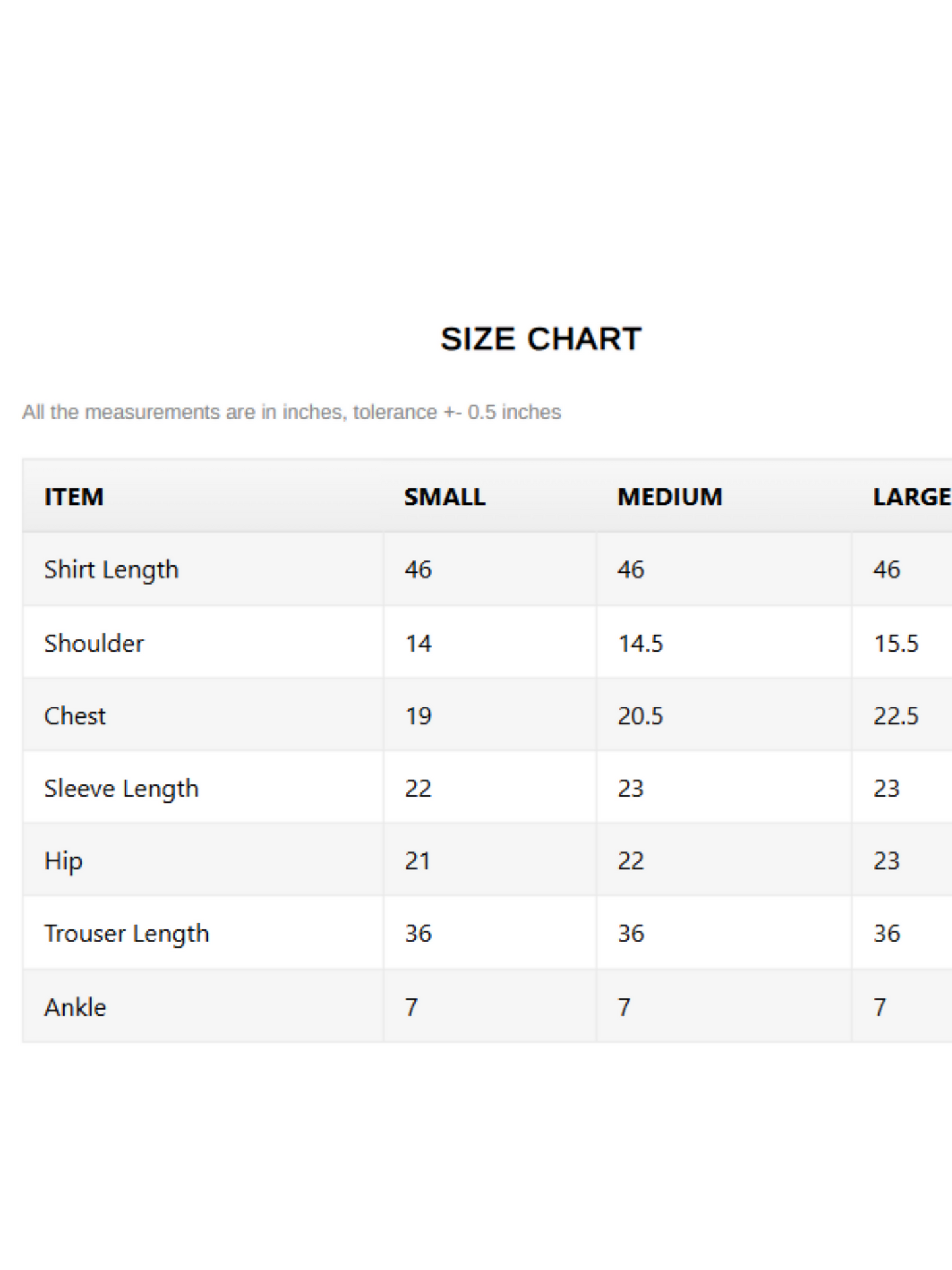This screenshot has width=952, height=1270.
Task: Select the SMALL column header
Action: 445,497
